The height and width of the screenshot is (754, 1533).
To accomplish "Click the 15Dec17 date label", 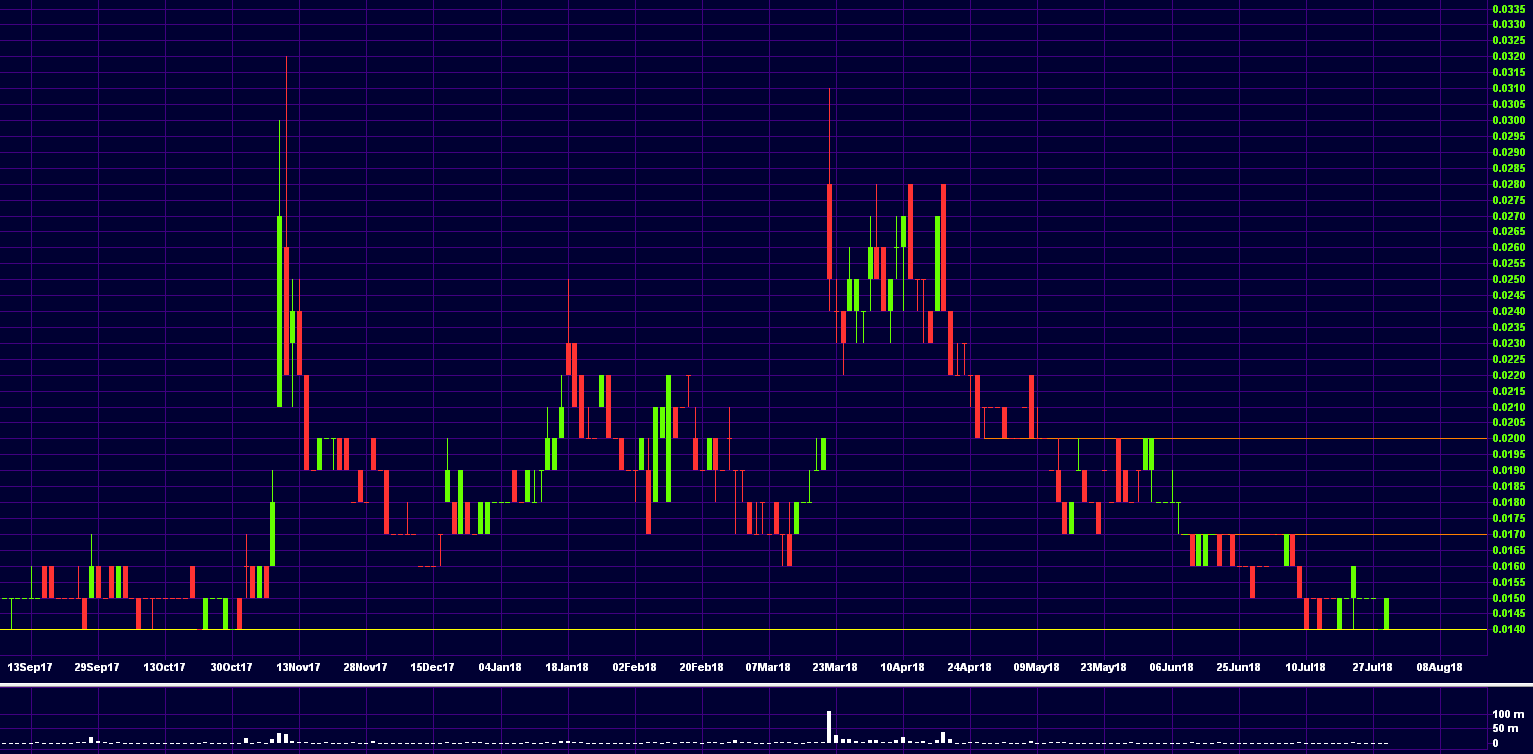I will tap(432, 667).
